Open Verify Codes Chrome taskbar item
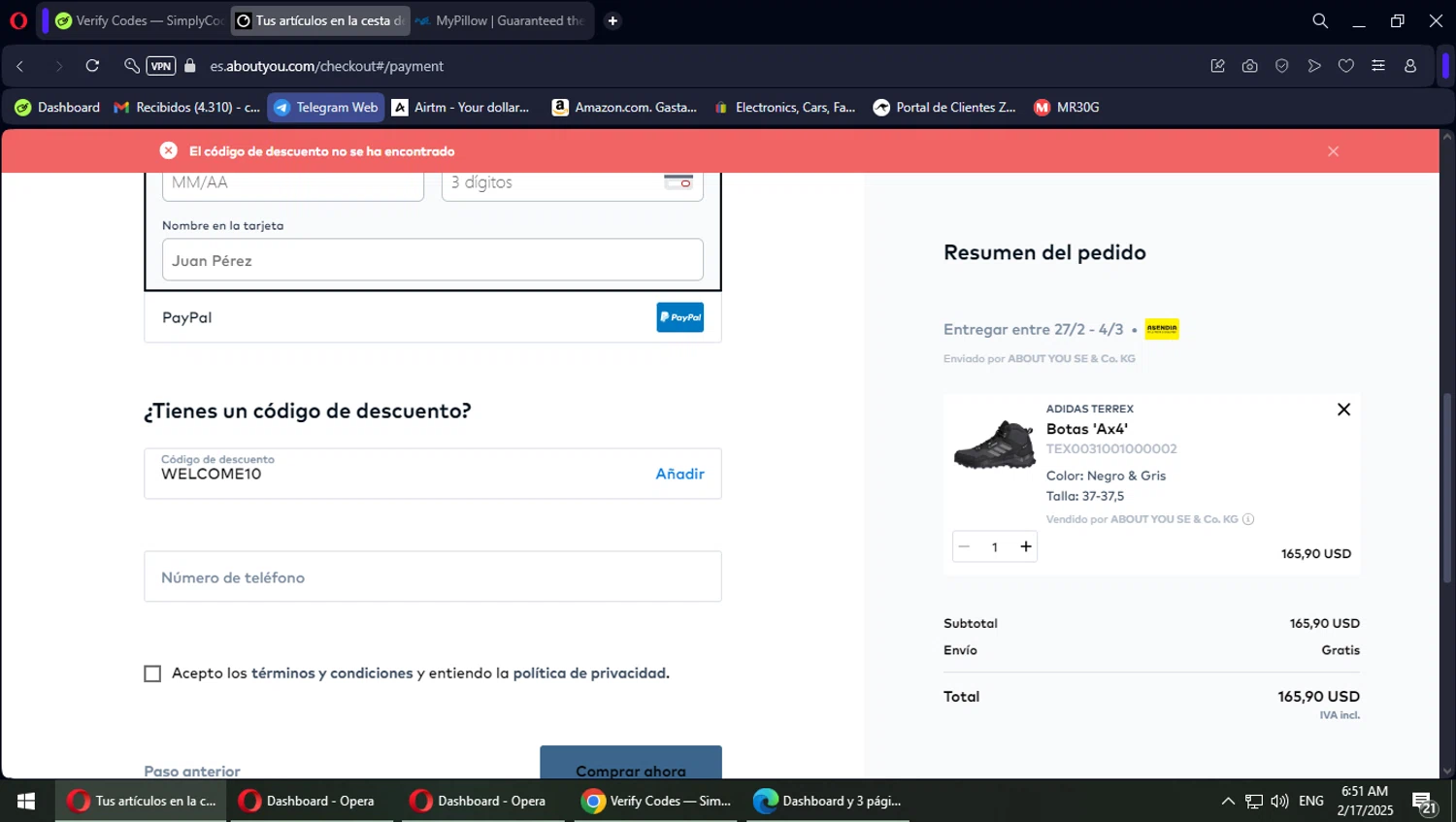The image size is (1456, 822). [x=657, y=801]
